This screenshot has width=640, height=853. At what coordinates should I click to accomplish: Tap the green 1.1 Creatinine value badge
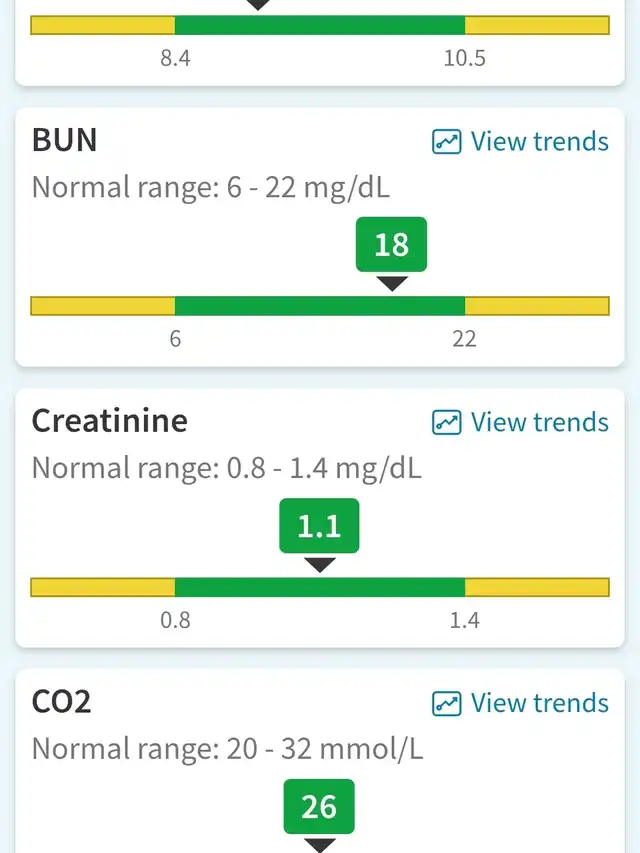pyautogui.click(x=319, y=525)
